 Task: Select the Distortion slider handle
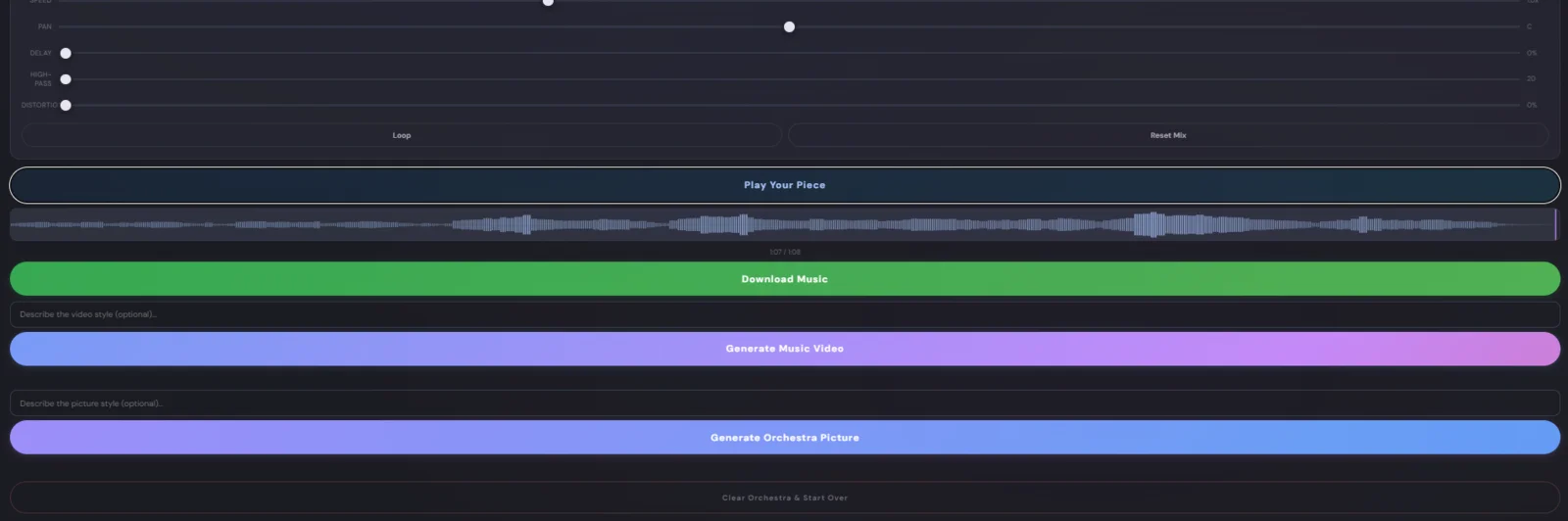tap(66, 105)
